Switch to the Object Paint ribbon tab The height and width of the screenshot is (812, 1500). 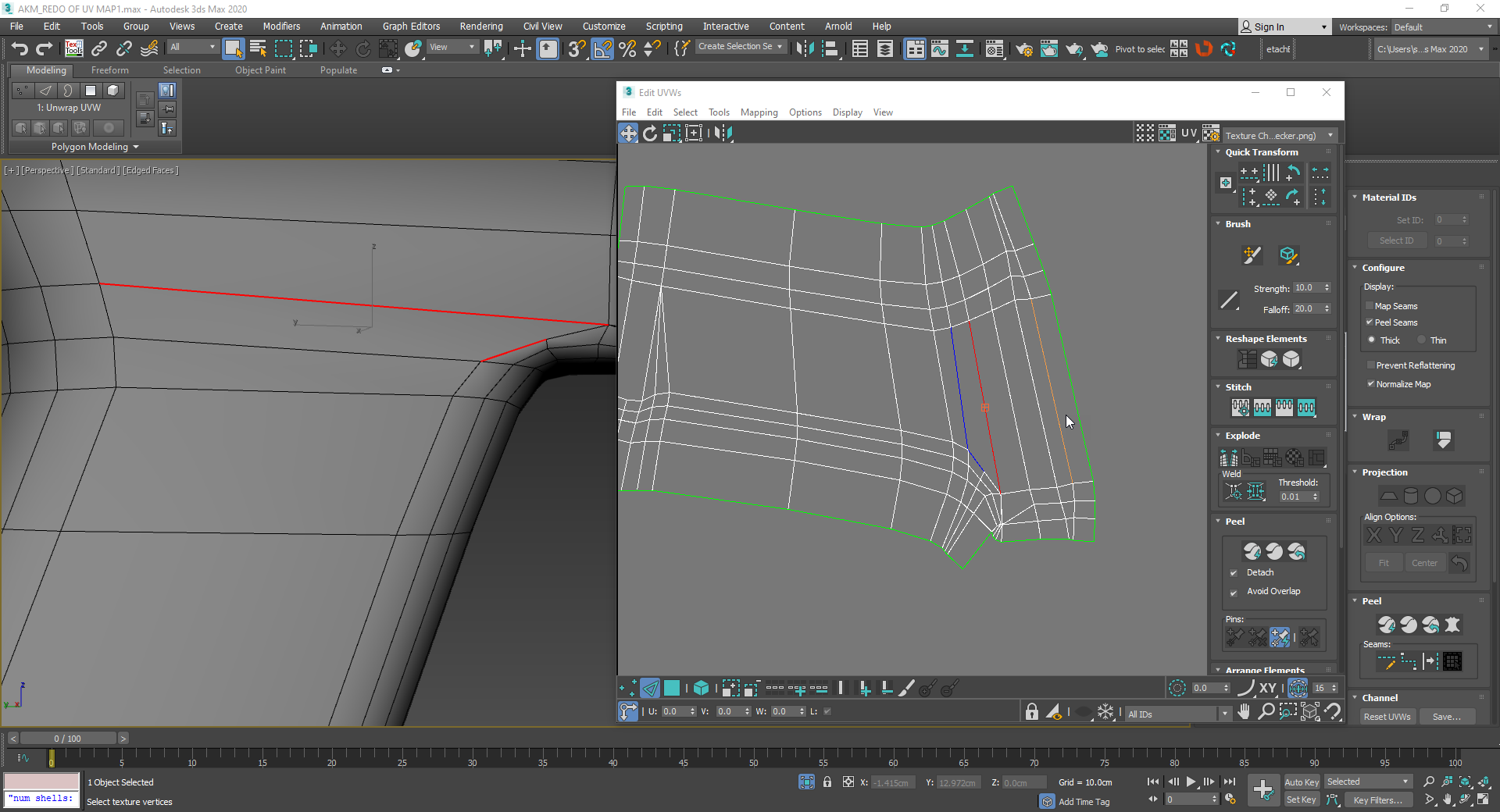tap(260, 70)
